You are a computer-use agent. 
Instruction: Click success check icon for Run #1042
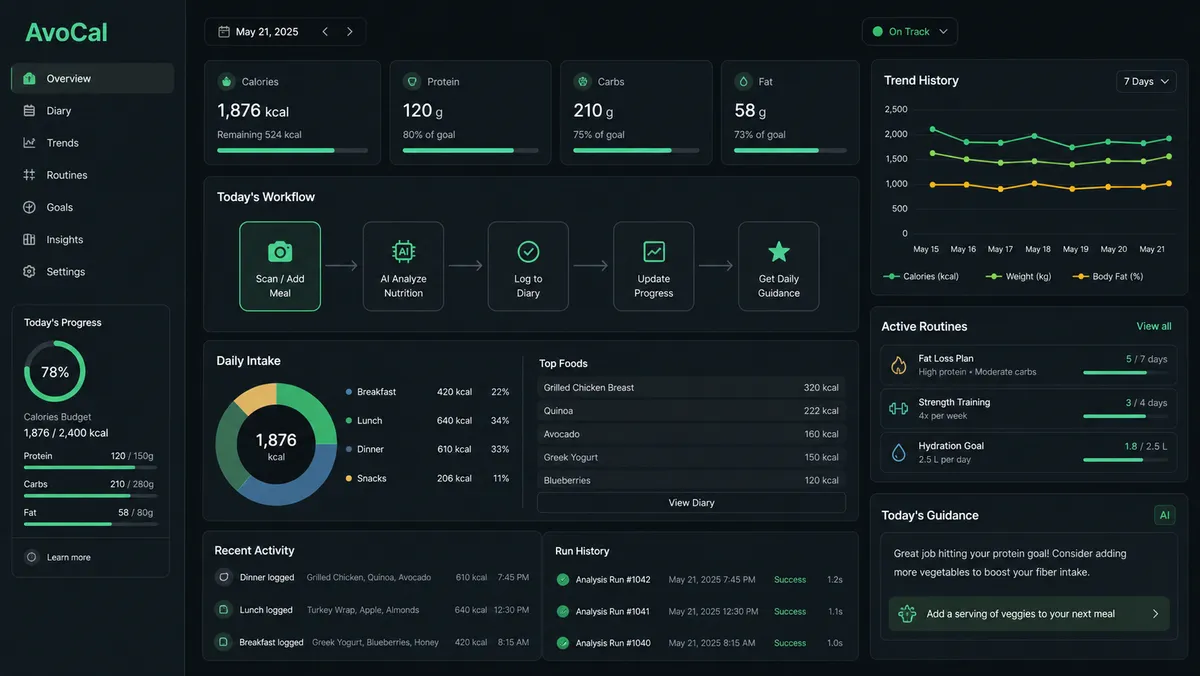[563, 579]
